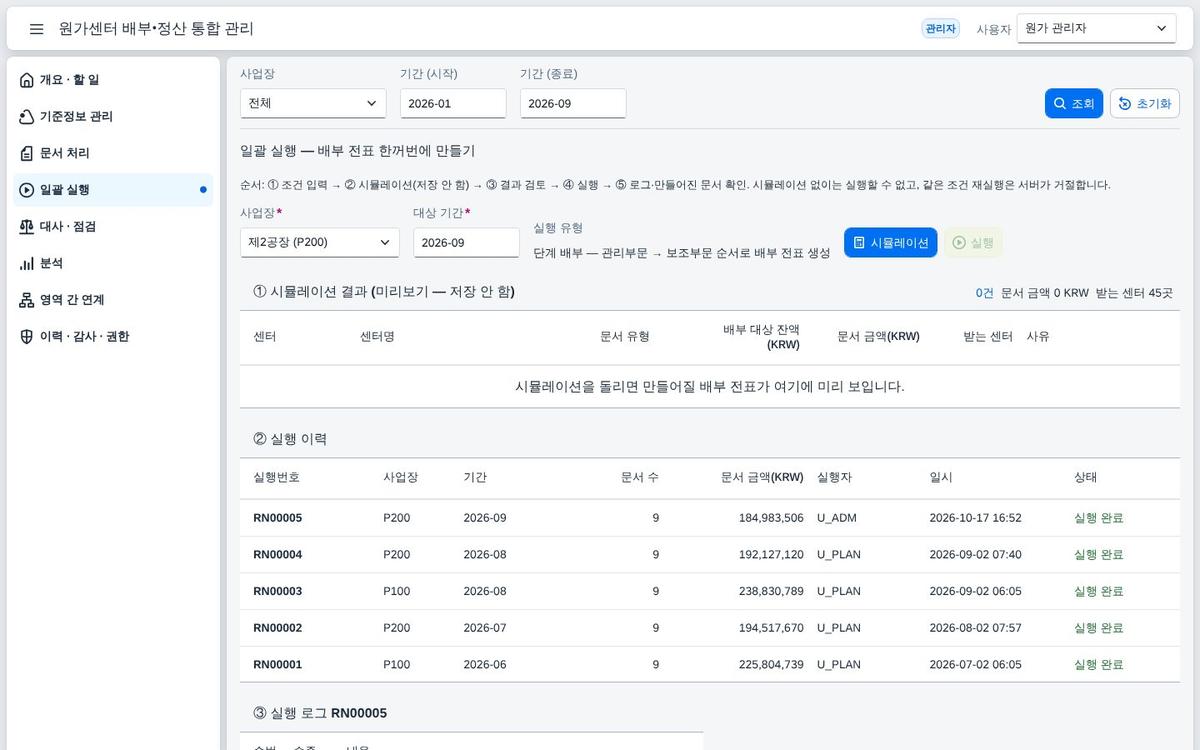Click the 초기화 reset button
This screenshot has height=750, width=1200.
[x=1145, y=104]
